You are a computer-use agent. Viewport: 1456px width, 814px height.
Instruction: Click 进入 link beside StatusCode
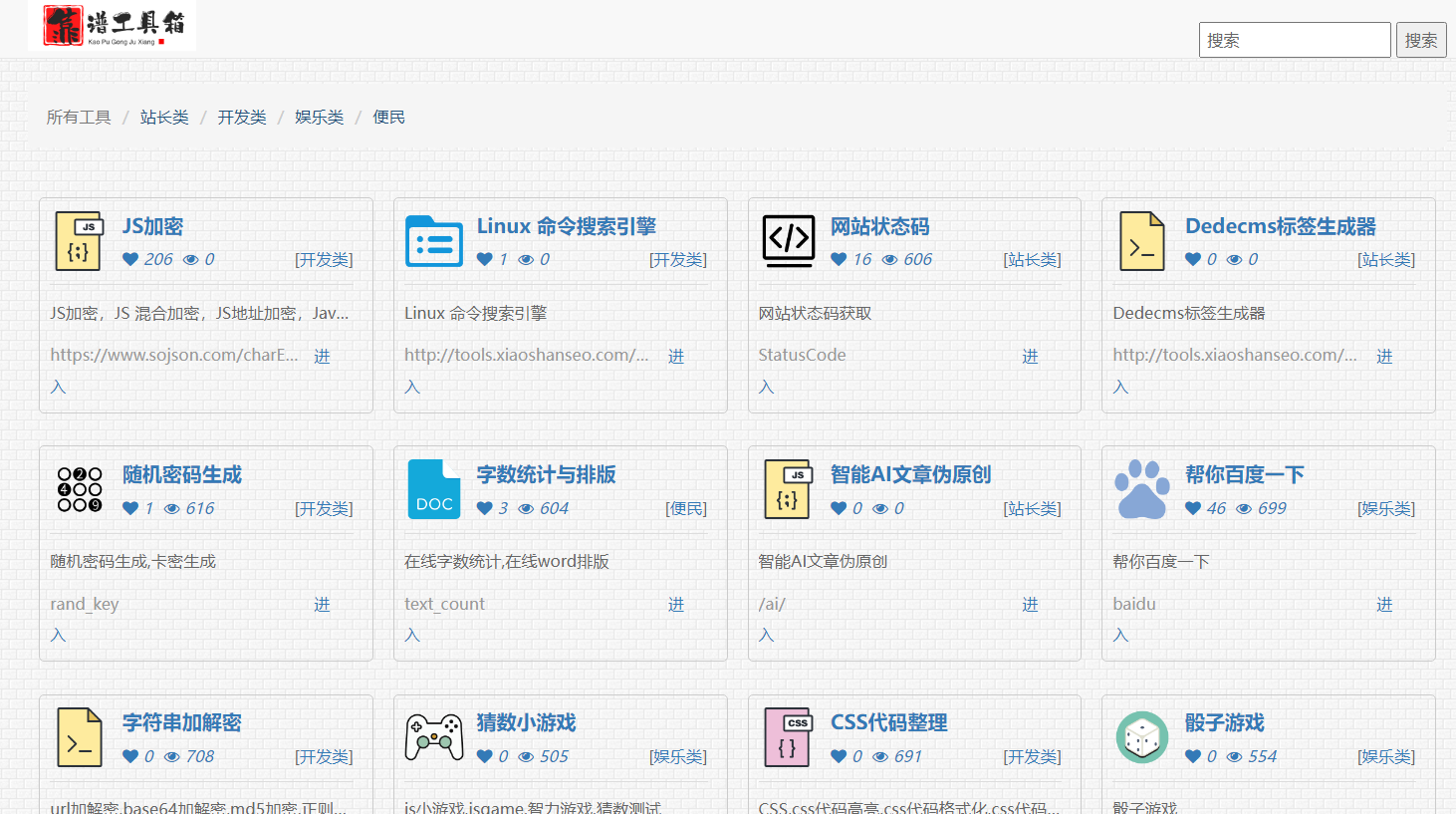click(1030, 356)
